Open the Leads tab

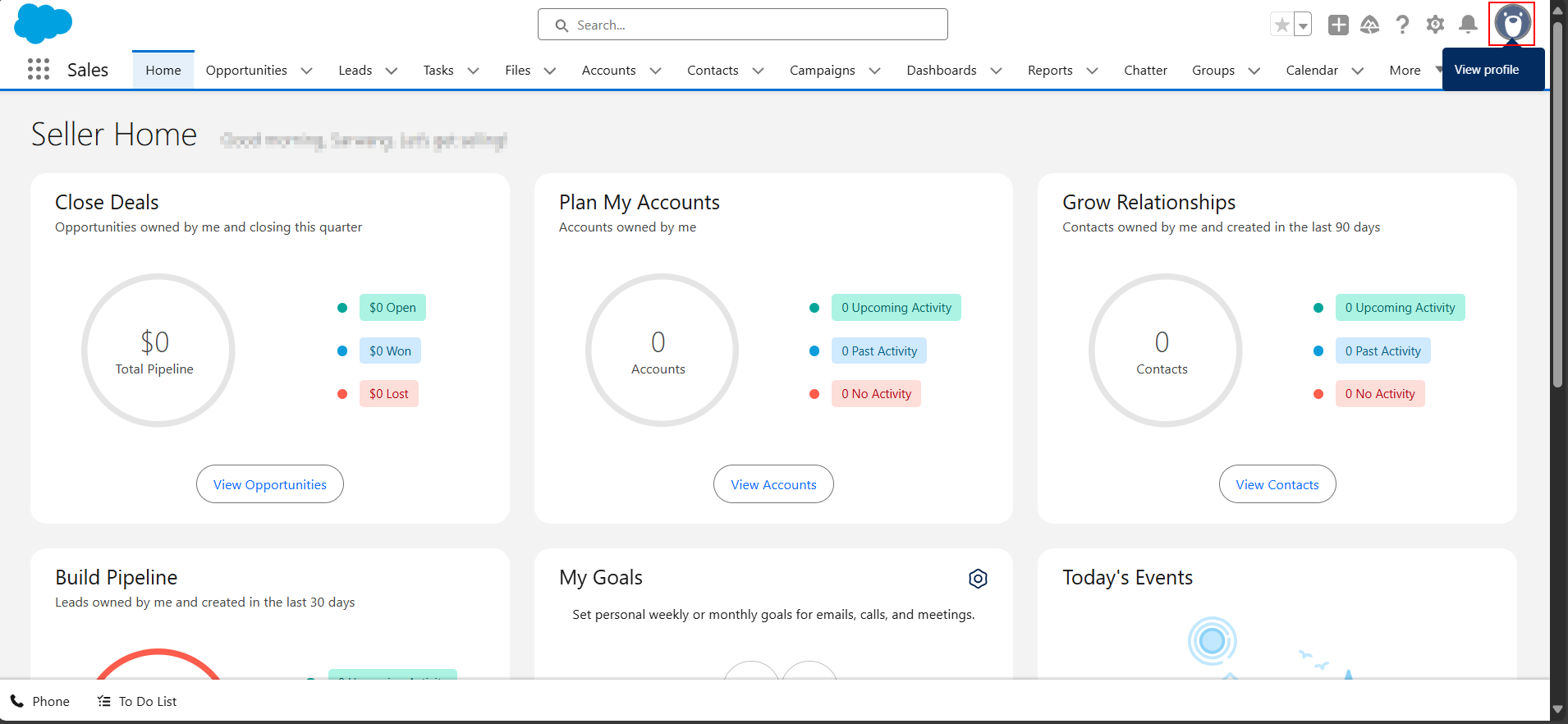click(x=355, y=70)
